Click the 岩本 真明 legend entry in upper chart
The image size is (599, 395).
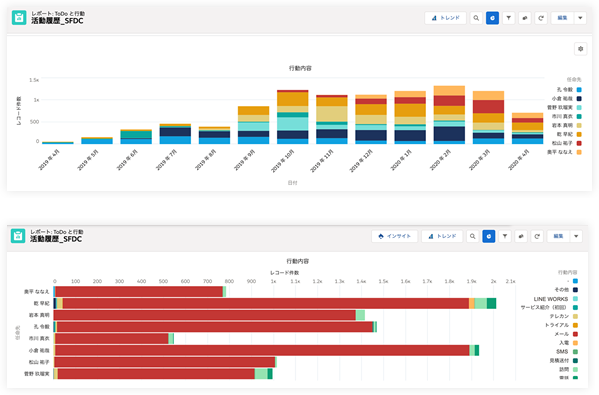point(567,125)
